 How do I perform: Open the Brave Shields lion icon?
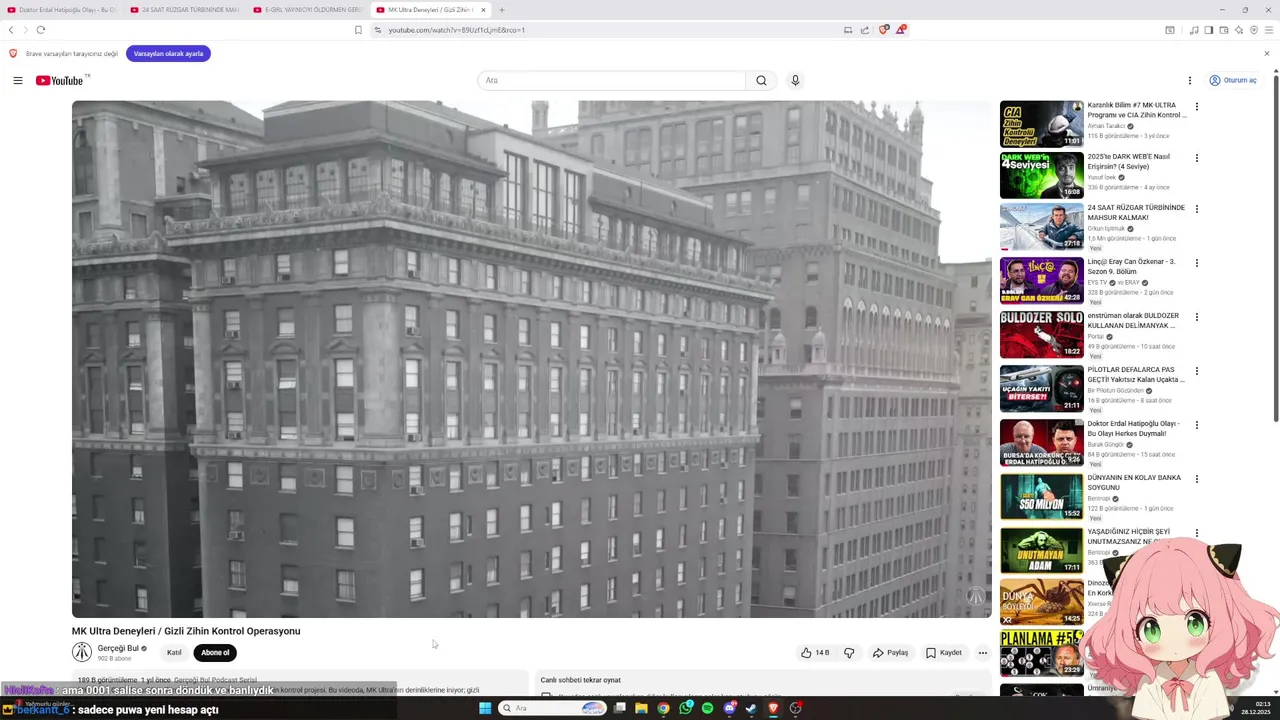[883, 30]
